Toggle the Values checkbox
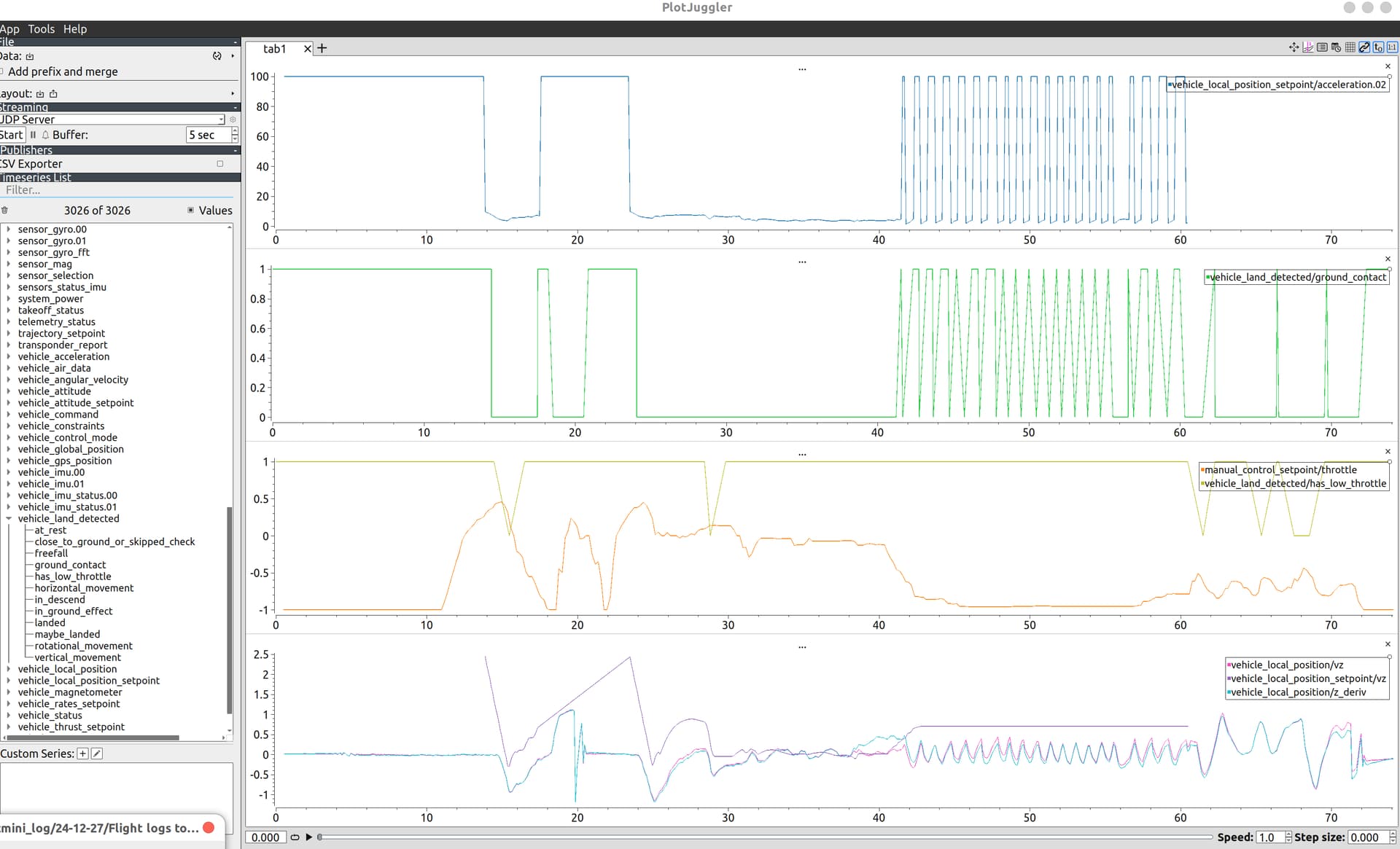 (x=191, y=211)
